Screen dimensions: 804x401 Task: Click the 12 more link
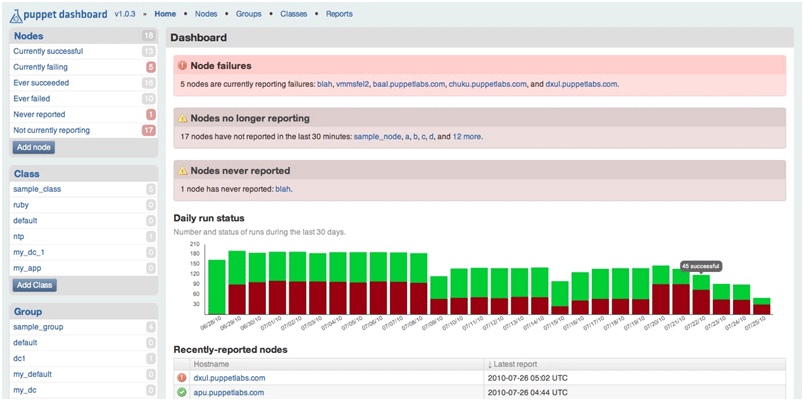pyautogui.click(x=467, y=137)
